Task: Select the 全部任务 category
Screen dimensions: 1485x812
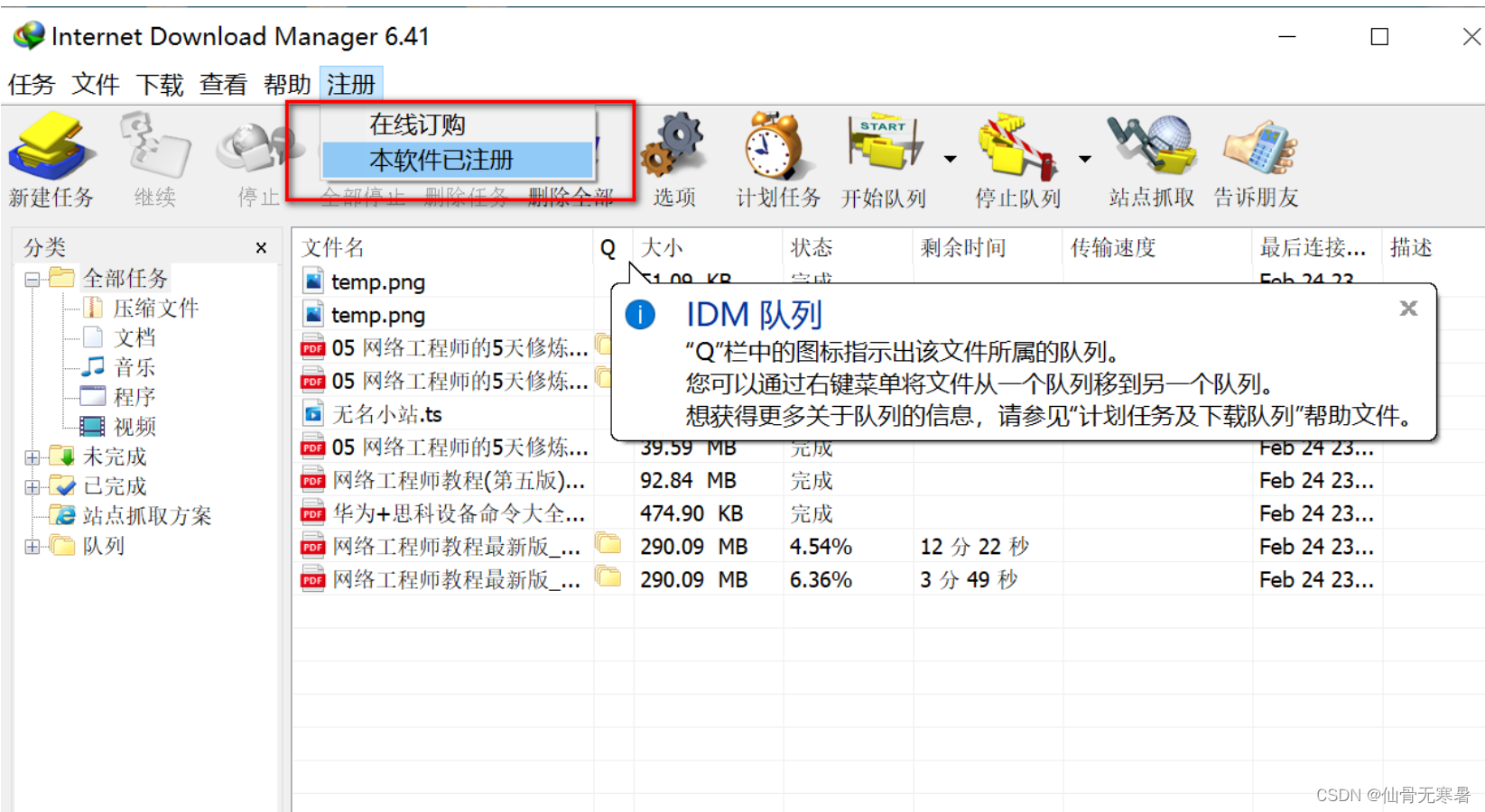Action: click(x=125, y=278)
